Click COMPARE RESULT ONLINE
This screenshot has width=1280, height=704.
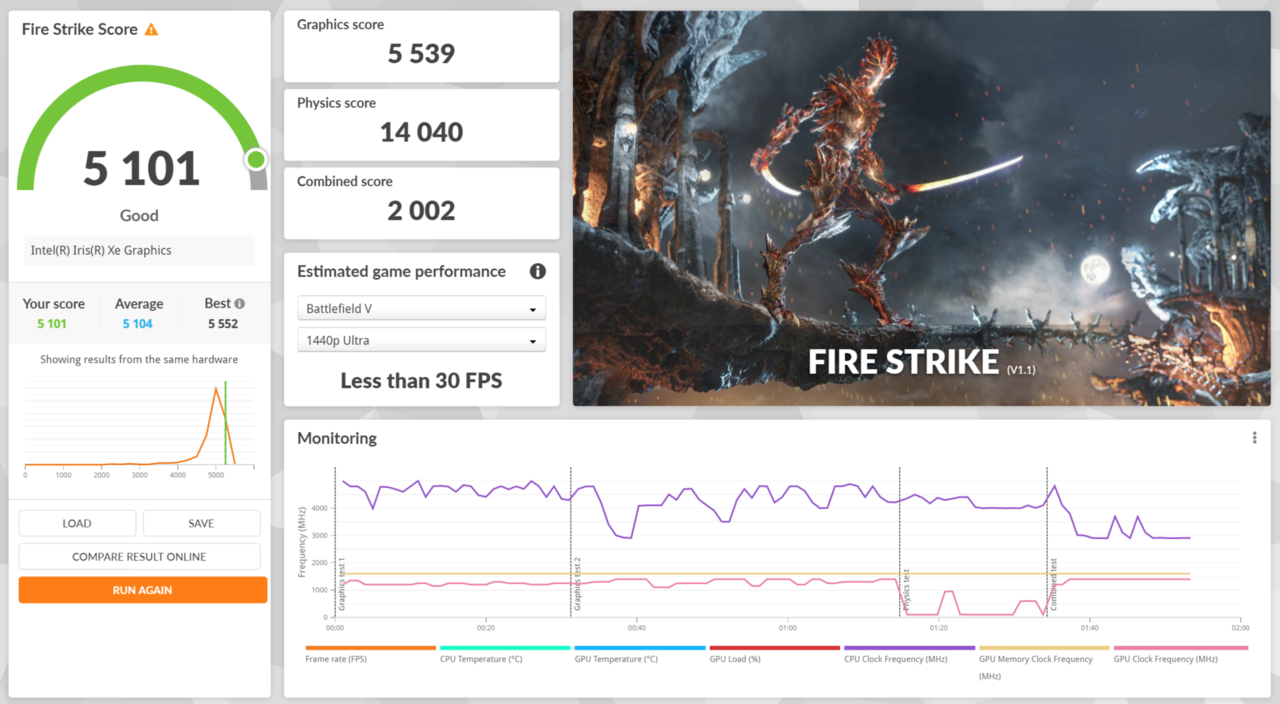coord(139,556)
